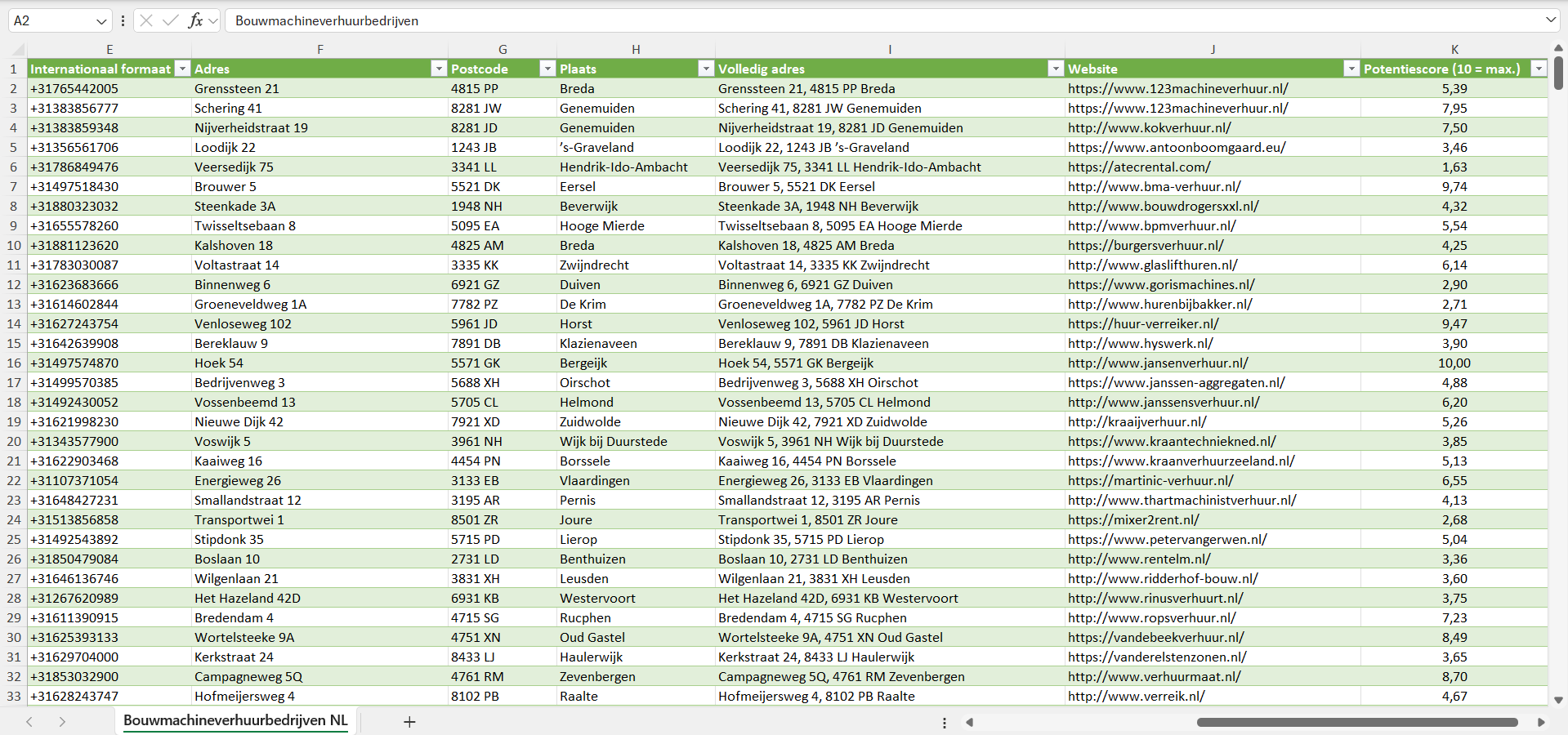1568x735 pixels.
Task: Click the atecrental.com website link
Action: point(1139,167)
